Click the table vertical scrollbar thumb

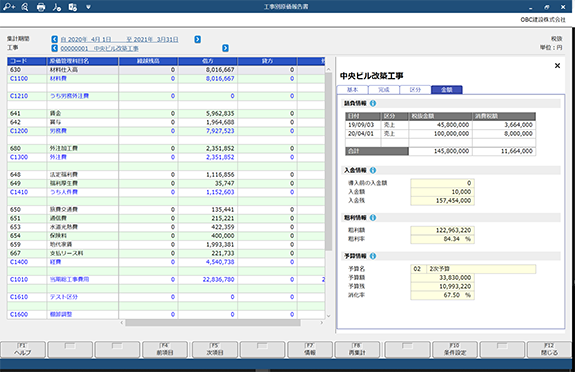pyautogui.click(x=329, y=161)
